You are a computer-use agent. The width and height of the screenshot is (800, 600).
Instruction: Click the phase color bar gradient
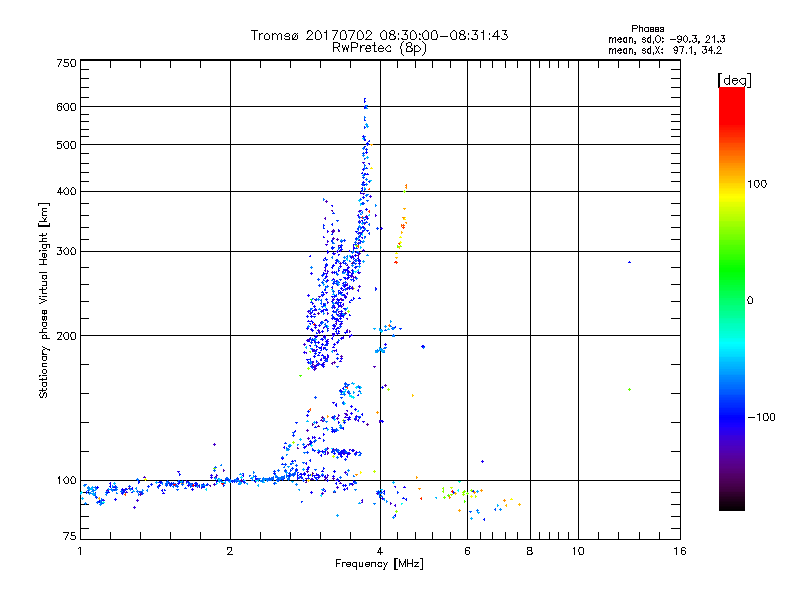(732, 299)
